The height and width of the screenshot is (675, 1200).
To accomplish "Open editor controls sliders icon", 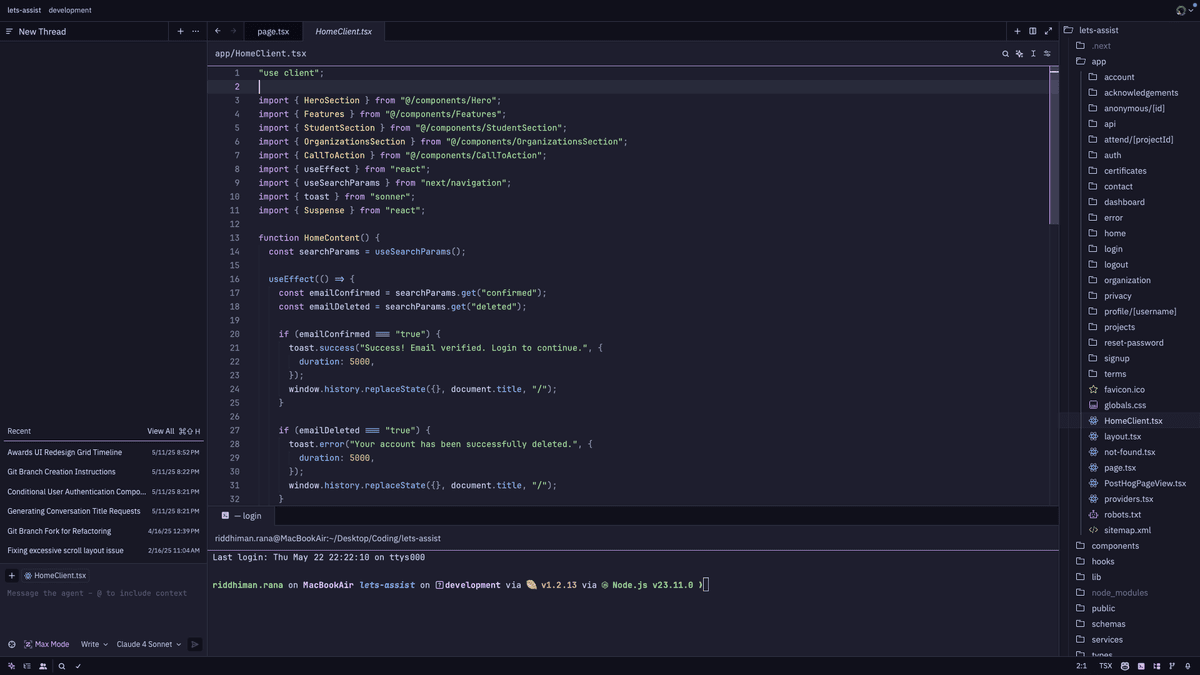I will coord(1047,54).
